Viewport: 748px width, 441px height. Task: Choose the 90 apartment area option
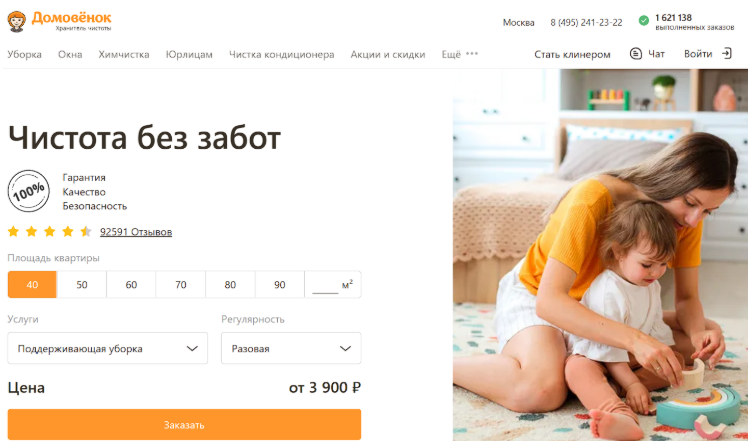click(x=280, y=284)
